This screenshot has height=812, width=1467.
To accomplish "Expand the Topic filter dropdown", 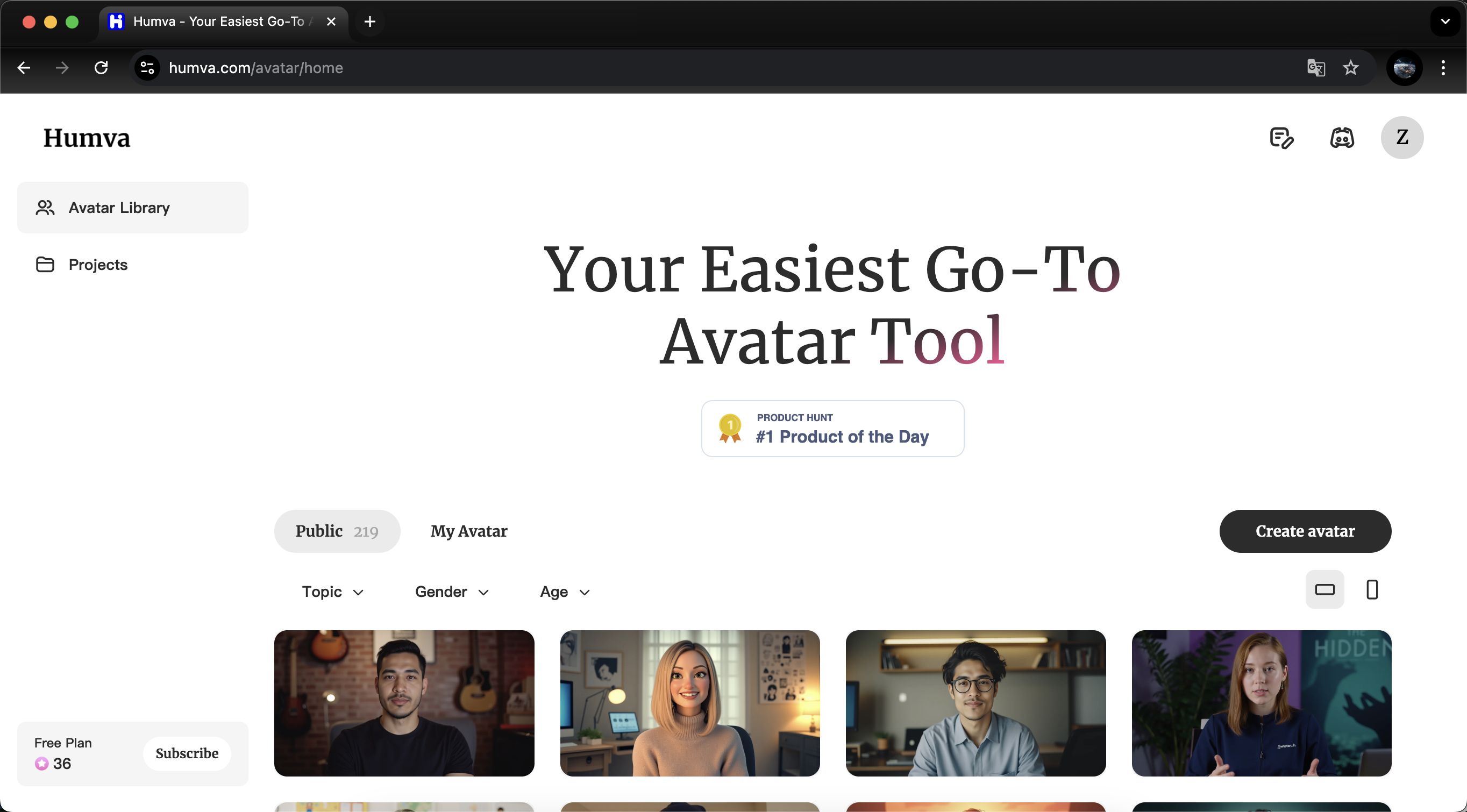I will click(332, 592).
